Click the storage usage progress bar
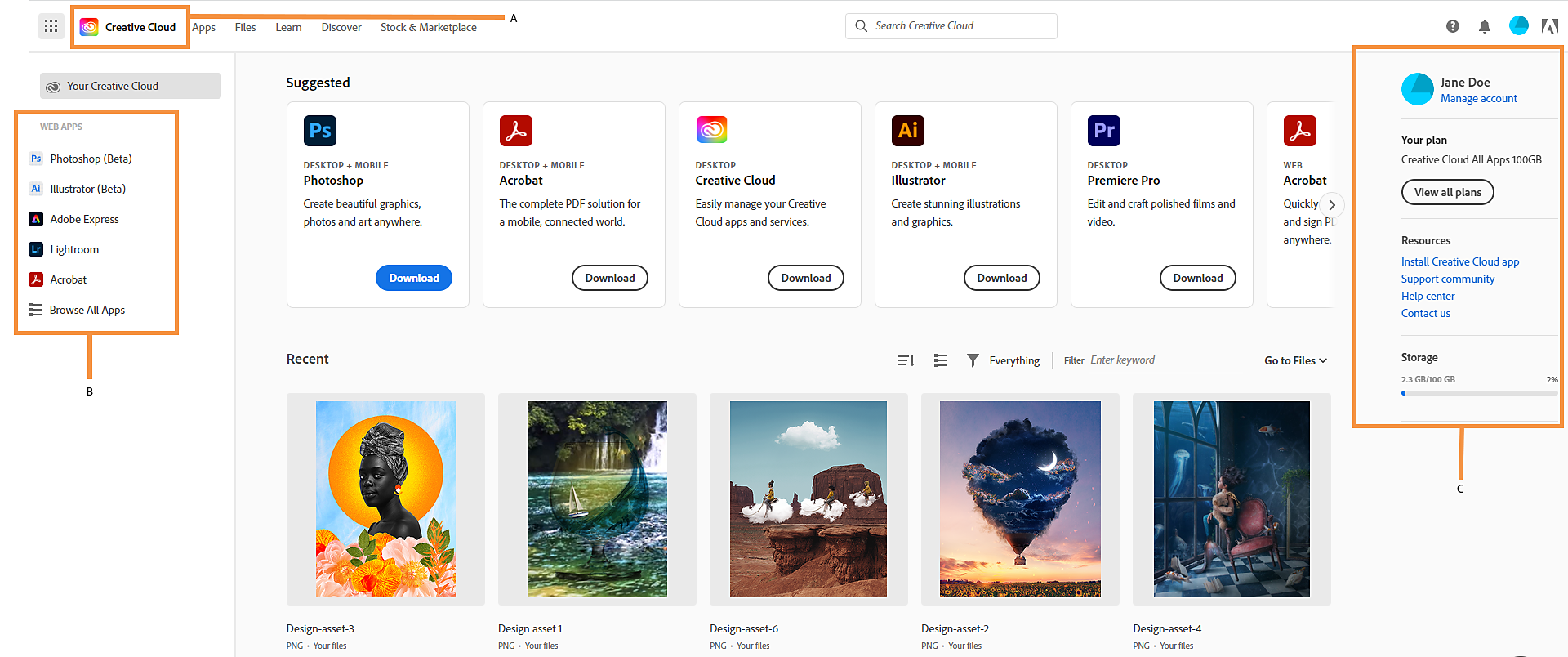1568x657 pixels. click(1479, 393)
